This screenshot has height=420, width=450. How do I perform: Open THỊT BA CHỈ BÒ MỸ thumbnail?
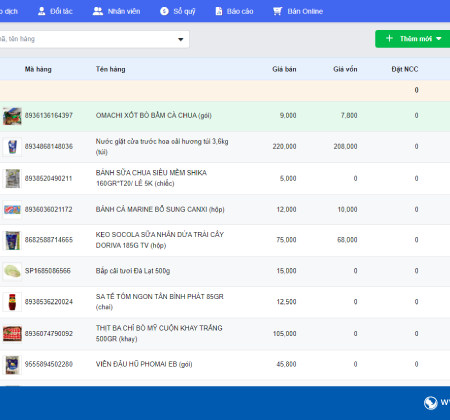click(12, 333)
